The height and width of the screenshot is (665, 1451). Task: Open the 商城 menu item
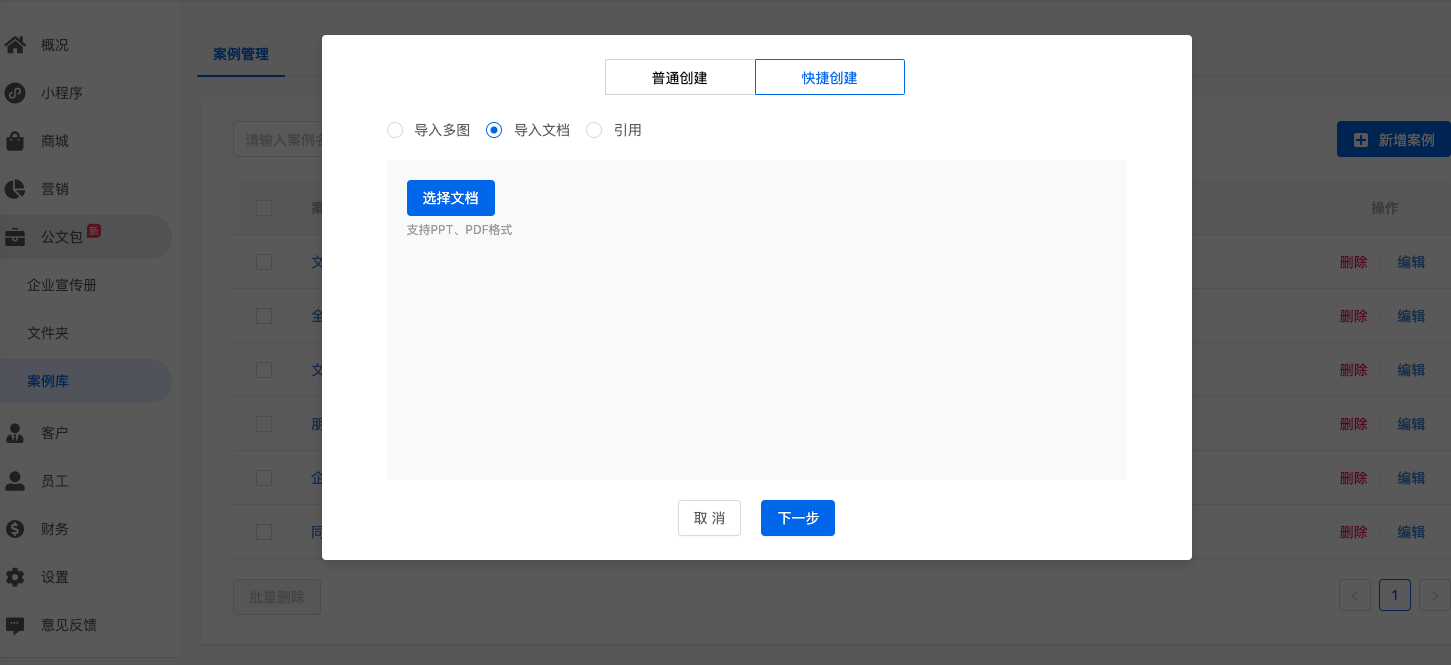[x=55, y=141]
